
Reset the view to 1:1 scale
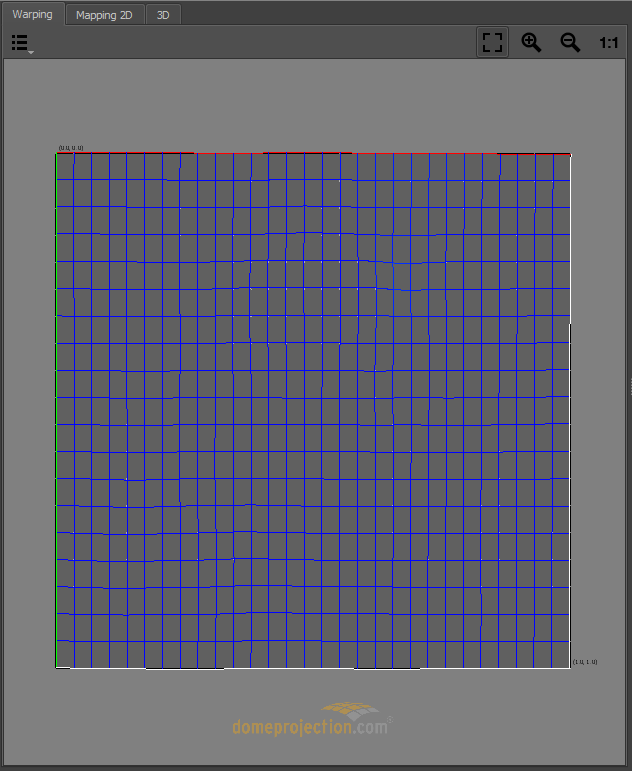(x=608, y=43)
